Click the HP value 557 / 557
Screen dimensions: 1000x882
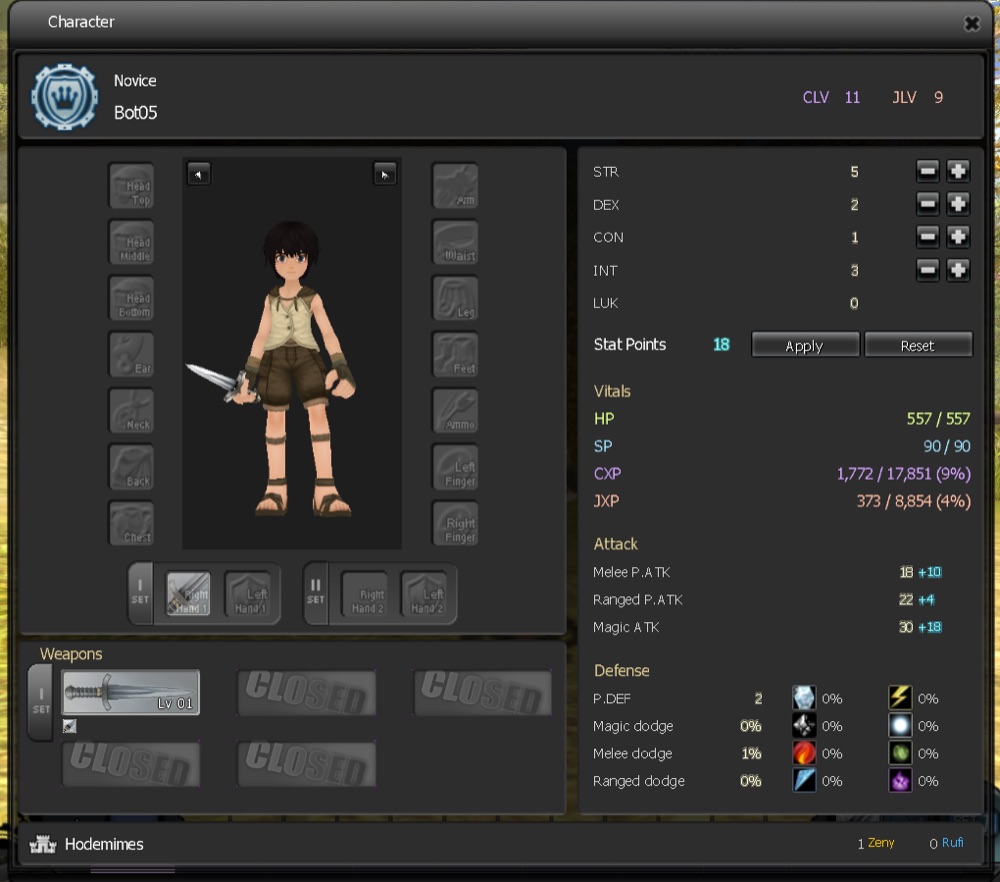tap(938, 418)
